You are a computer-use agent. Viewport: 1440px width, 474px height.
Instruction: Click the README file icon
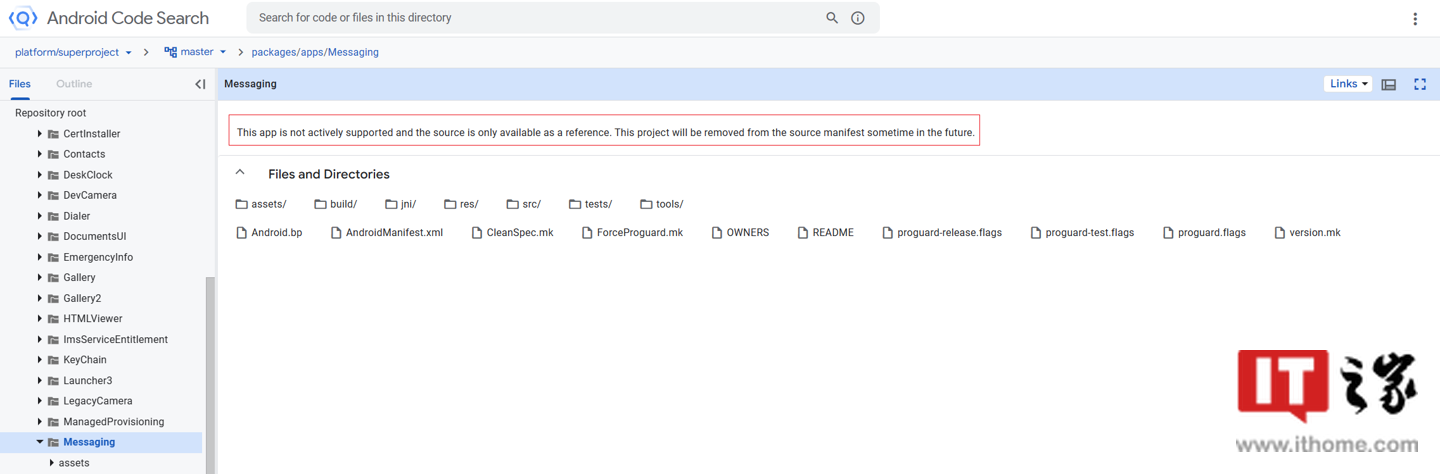pyautogui.click(x=803, y=232)
